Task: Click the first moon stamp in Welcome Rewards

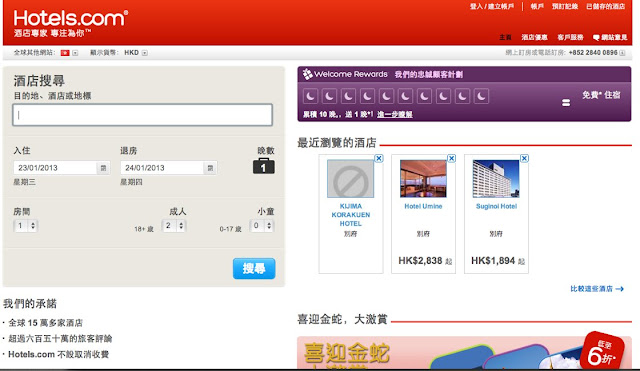Action: (311, 96)
